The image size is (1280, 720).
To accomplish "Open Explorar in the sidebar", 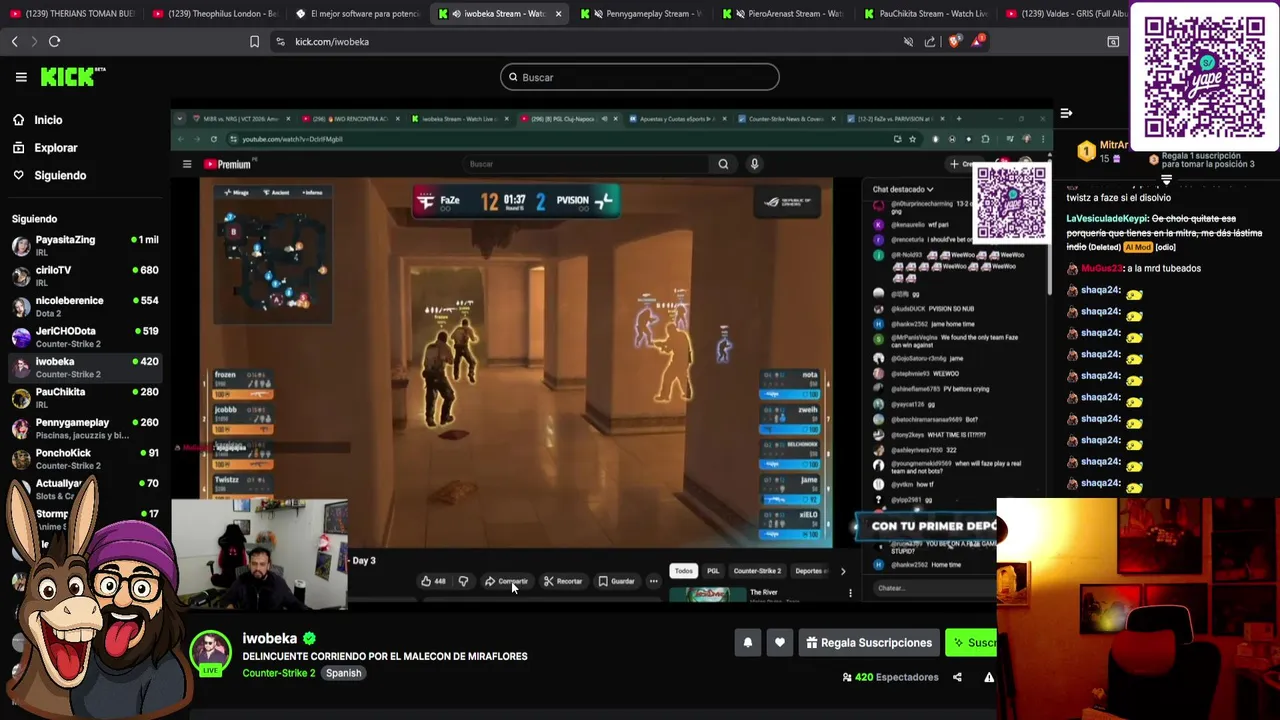I will click(x=55, y=148).
